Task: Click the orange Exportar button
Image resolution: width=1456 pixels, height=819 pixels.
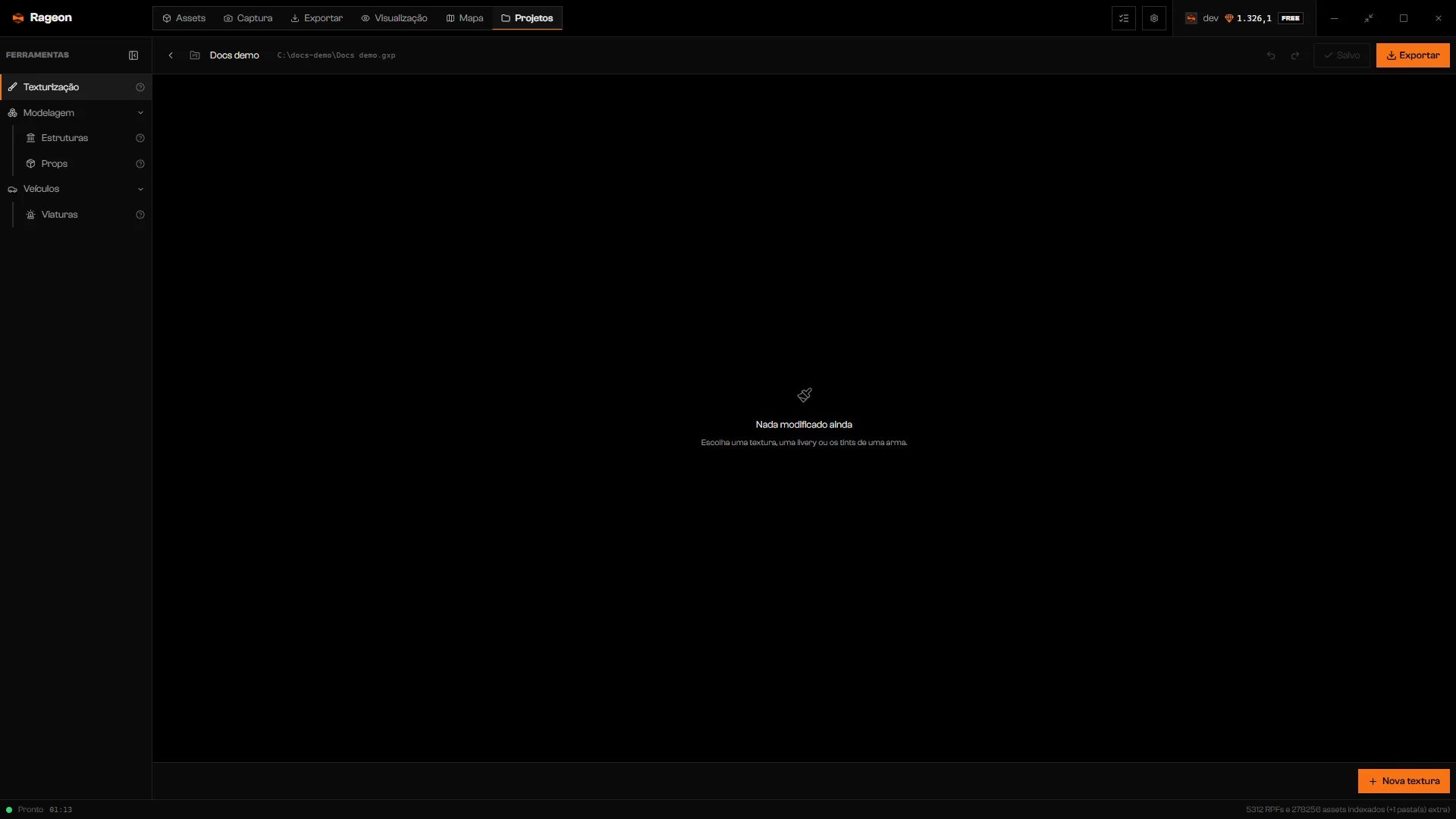Action: pos(1413,55)
